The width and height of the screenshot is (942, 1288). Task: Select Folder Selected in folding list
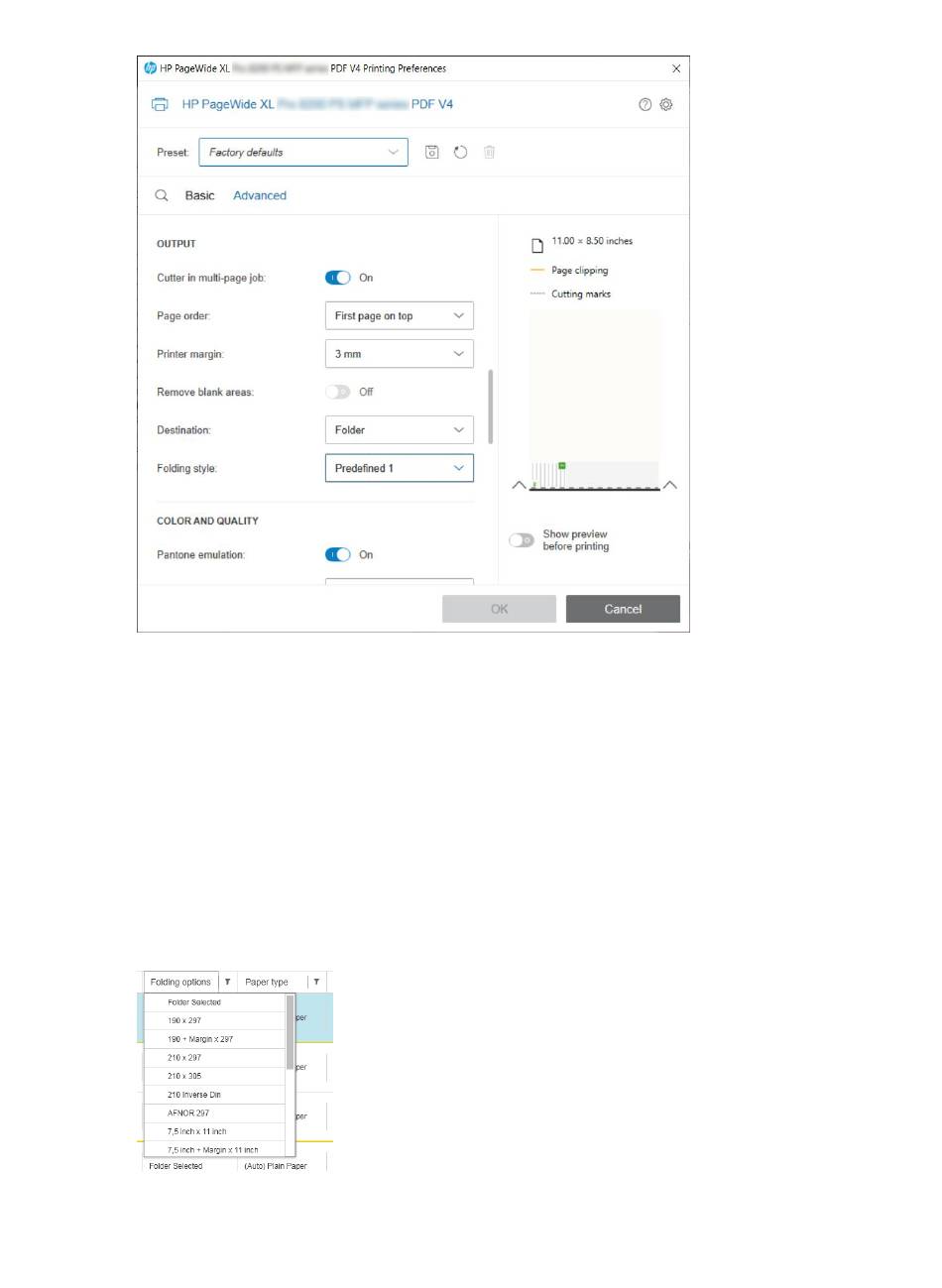pos(215,1002)
